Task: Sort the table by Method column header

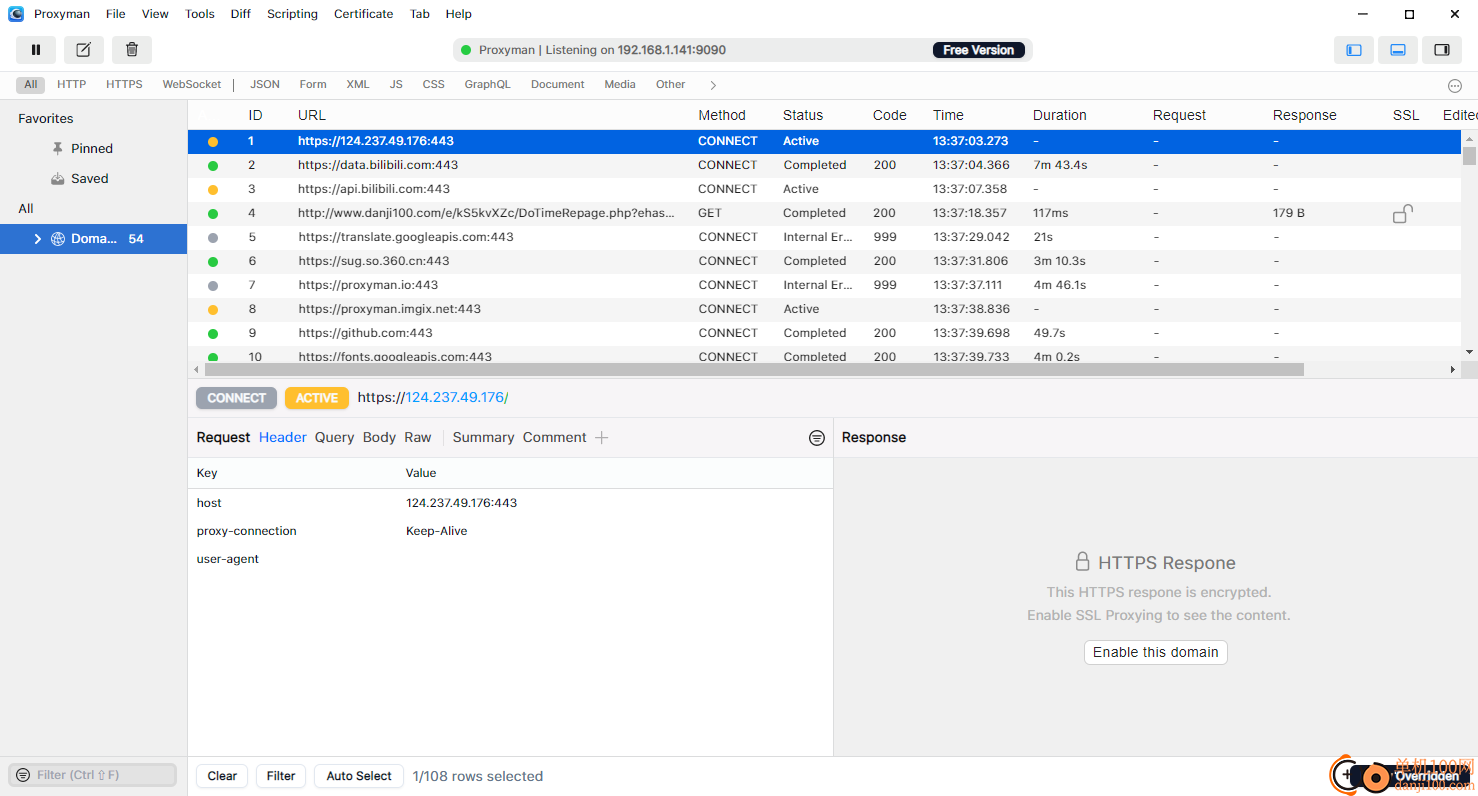Action: [722, 115]
